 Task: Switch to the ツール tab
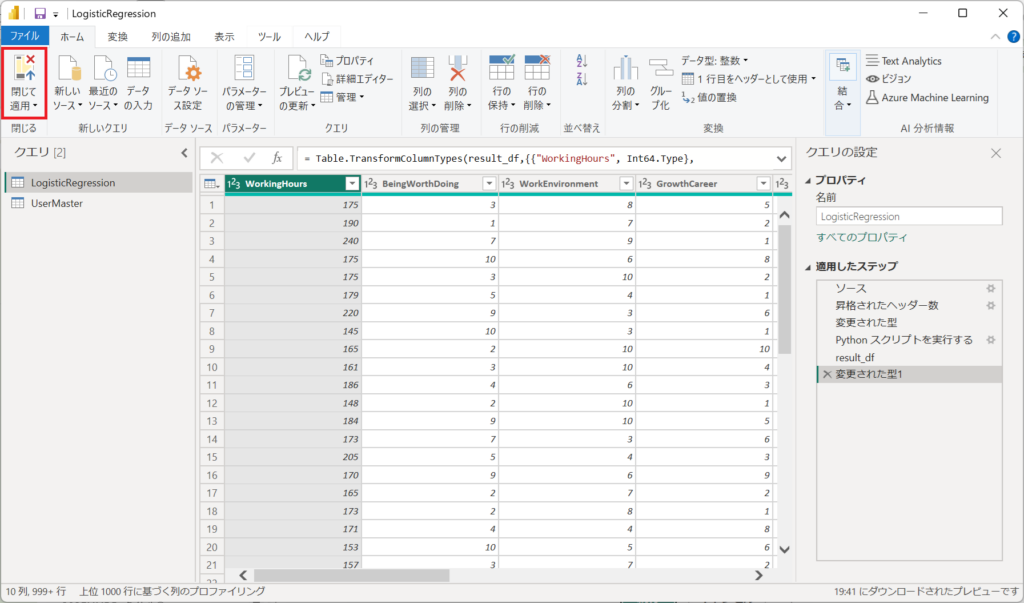pyautogui.click(x=269, y=37)
